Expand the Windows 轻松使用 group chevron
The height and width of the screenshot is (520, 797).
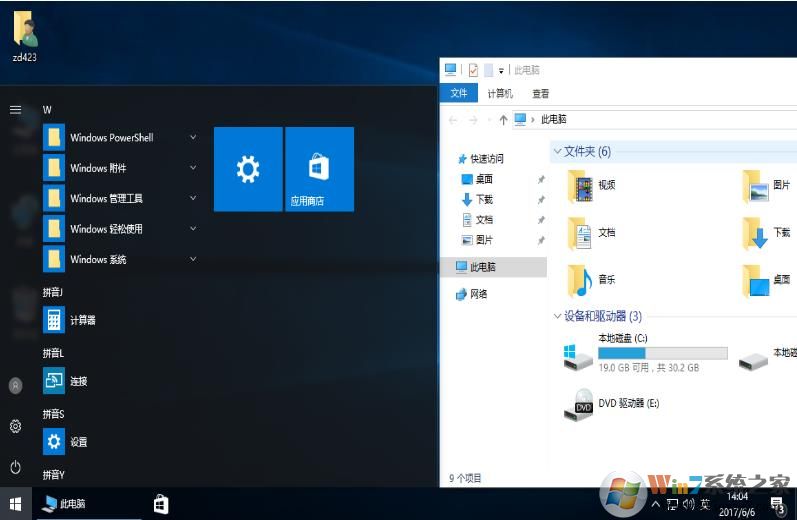(x=193, y=229)
